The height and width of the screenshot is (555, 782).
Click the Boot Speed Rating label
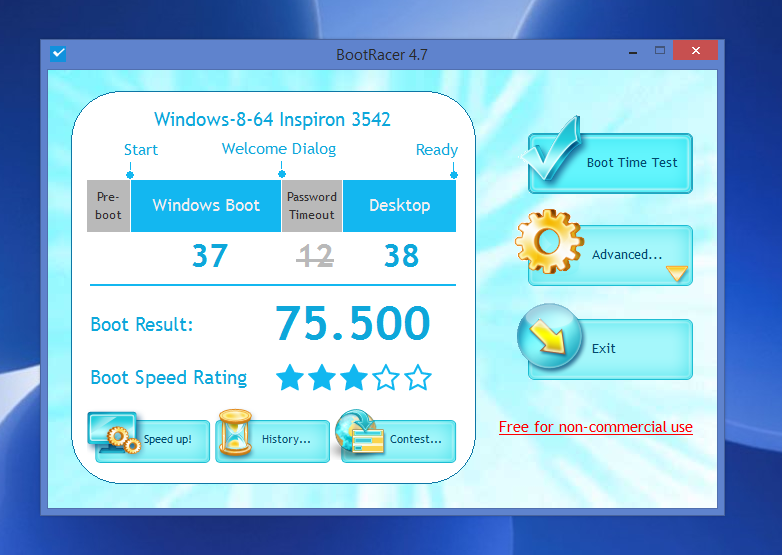click(x=169, y=378)
